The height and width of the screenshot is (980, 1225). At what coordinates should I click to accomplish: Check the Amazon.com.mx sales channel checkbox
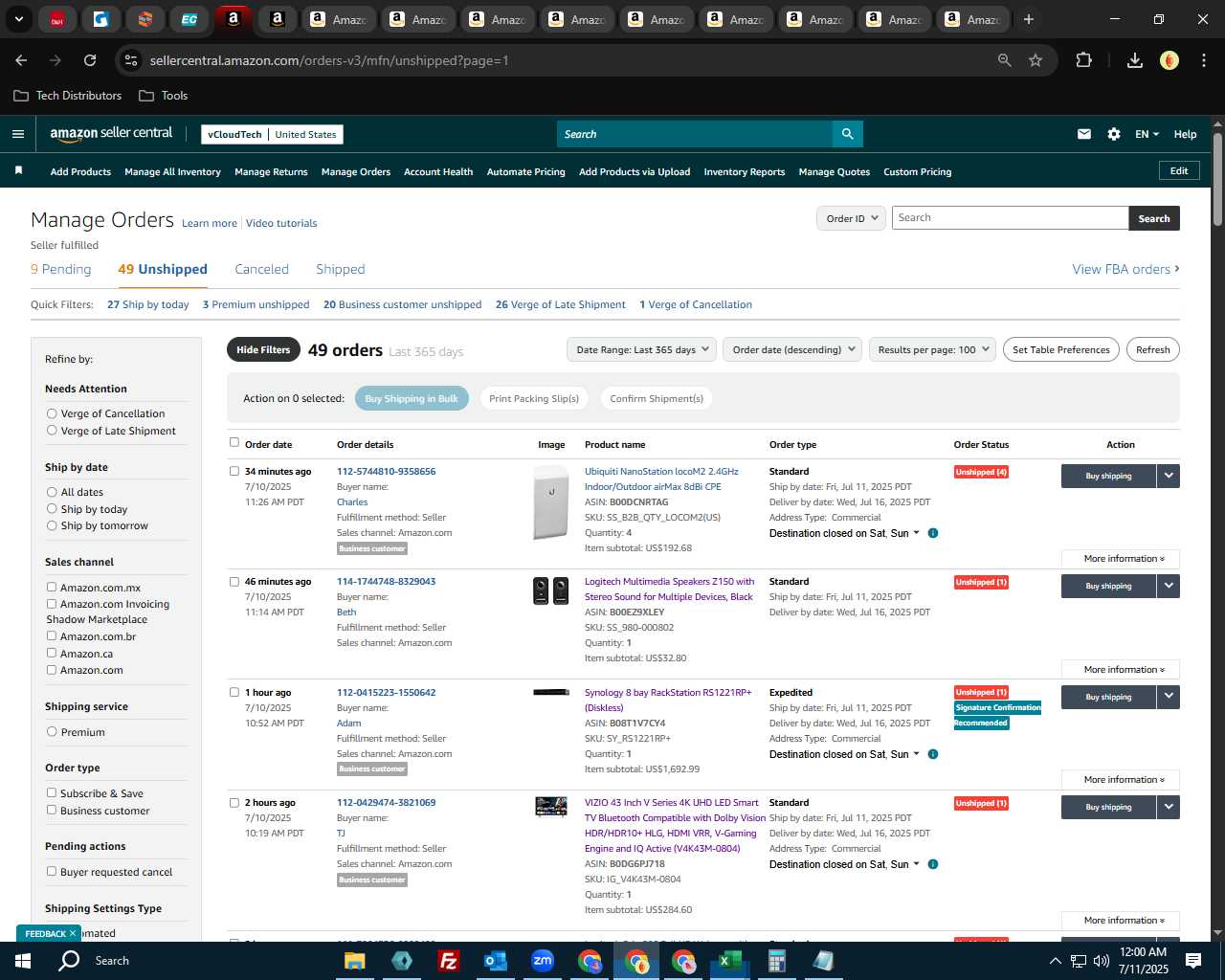coord(52,587)
